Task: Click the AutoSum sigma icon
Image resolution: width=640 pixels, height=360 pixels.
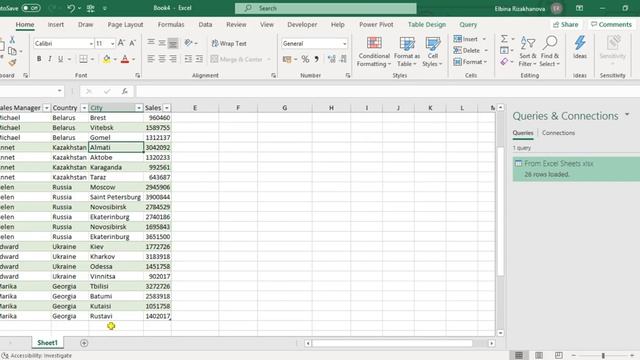Action: [504, 39]
